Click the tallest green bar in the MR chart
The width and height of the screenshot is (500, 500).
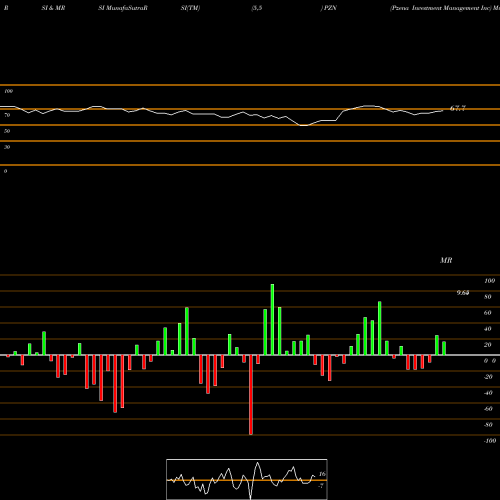click(272, 320)
